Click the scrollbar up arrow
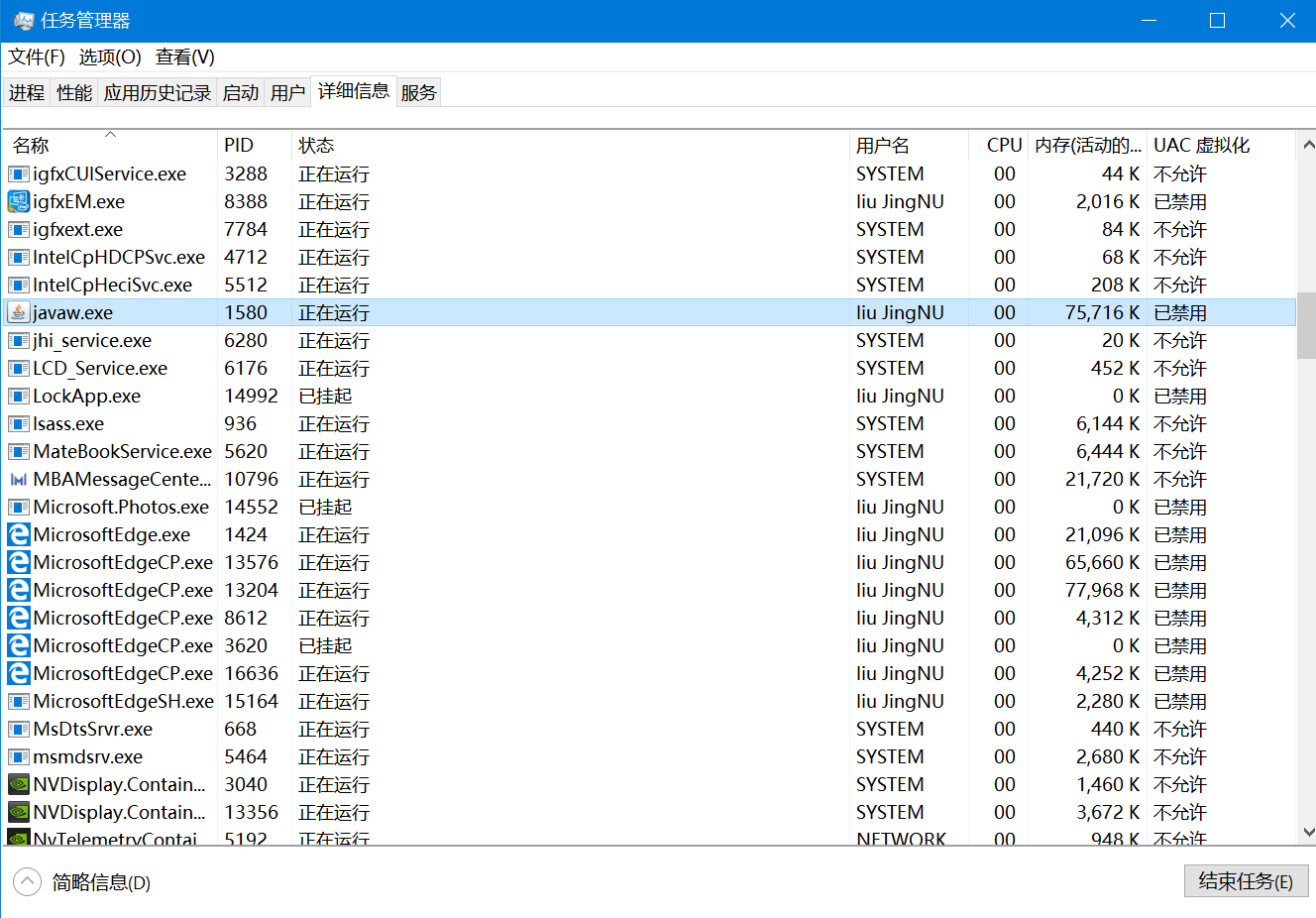Screen dimensions: 1316x918 (x=1307, y=145)
